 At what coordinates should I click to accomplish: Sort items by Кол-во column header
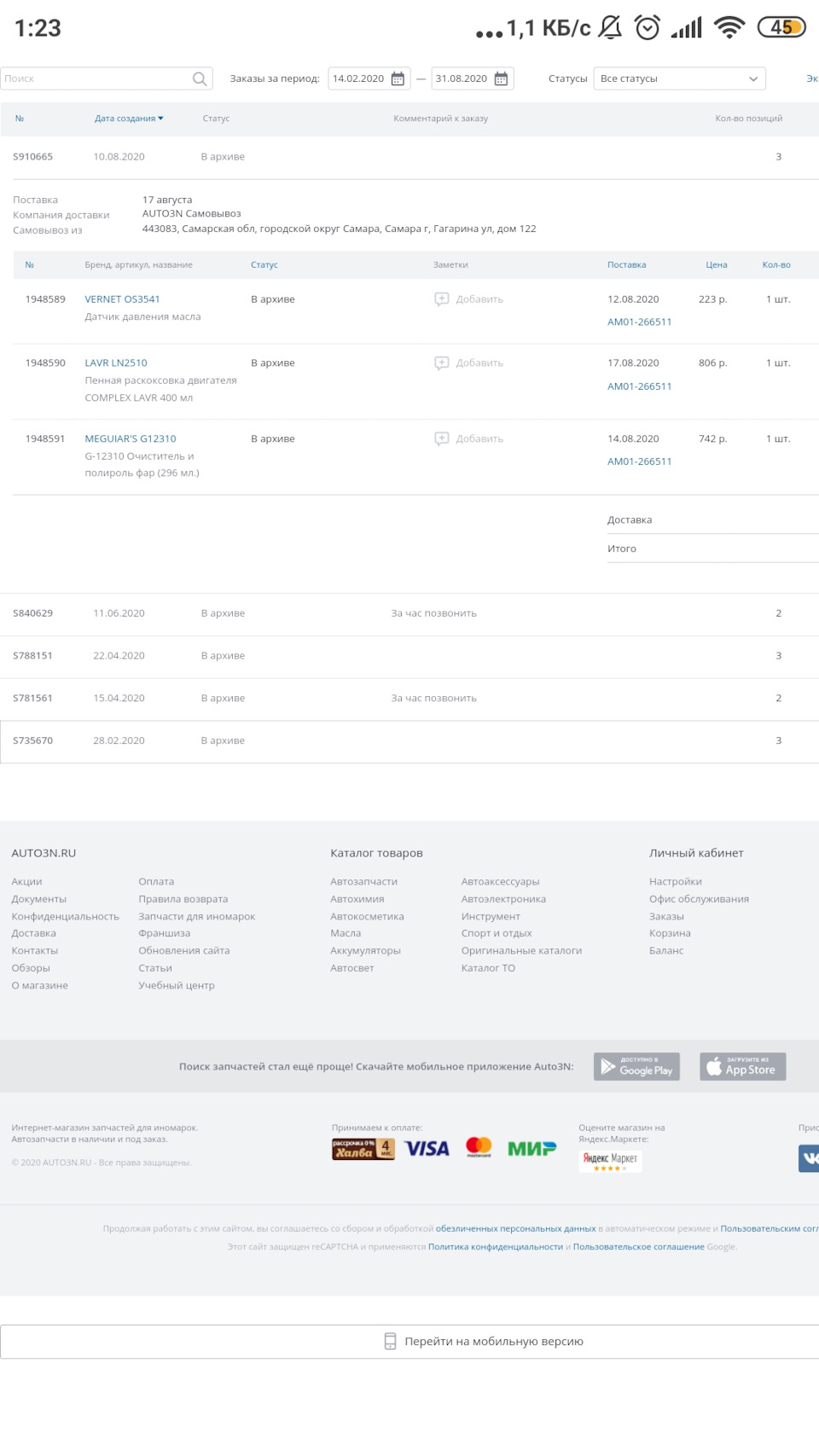(776, 264)
